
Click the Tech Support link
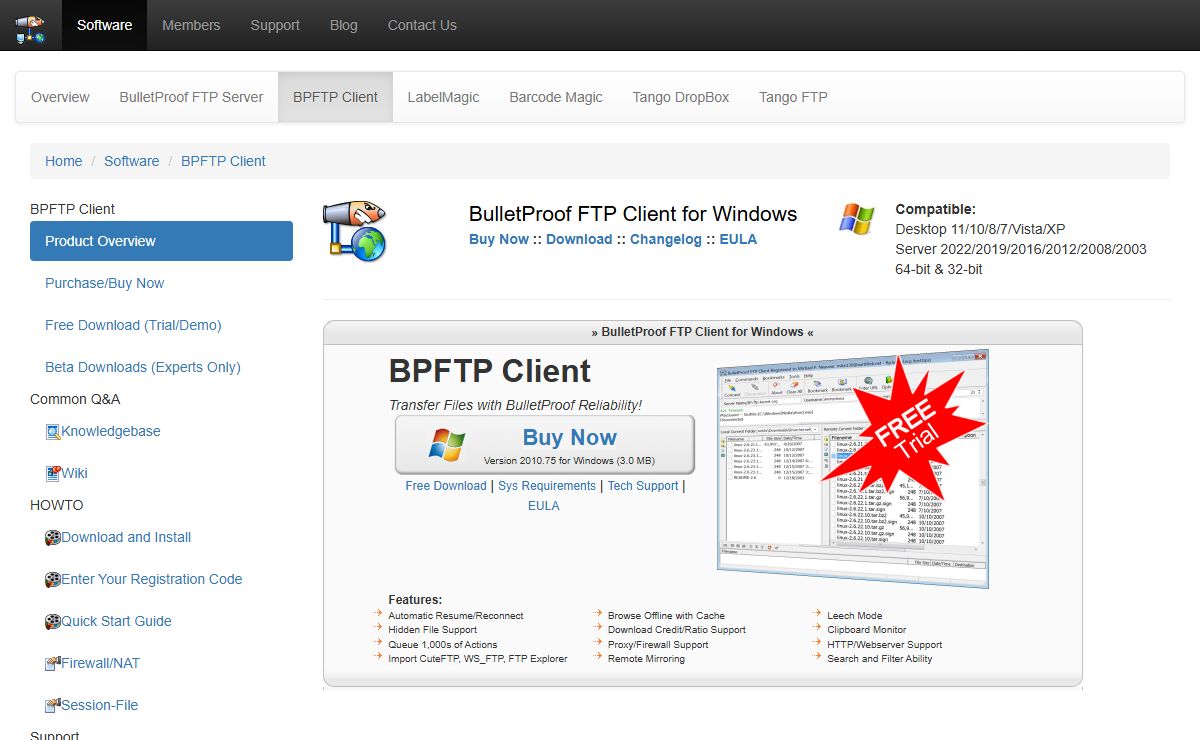[x=643, y=486]
